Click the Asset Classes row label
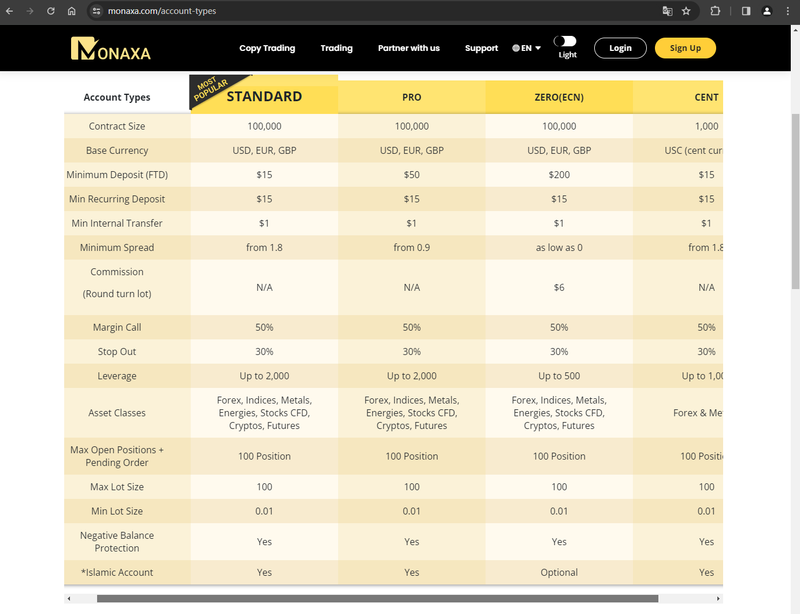 point(117,413)
